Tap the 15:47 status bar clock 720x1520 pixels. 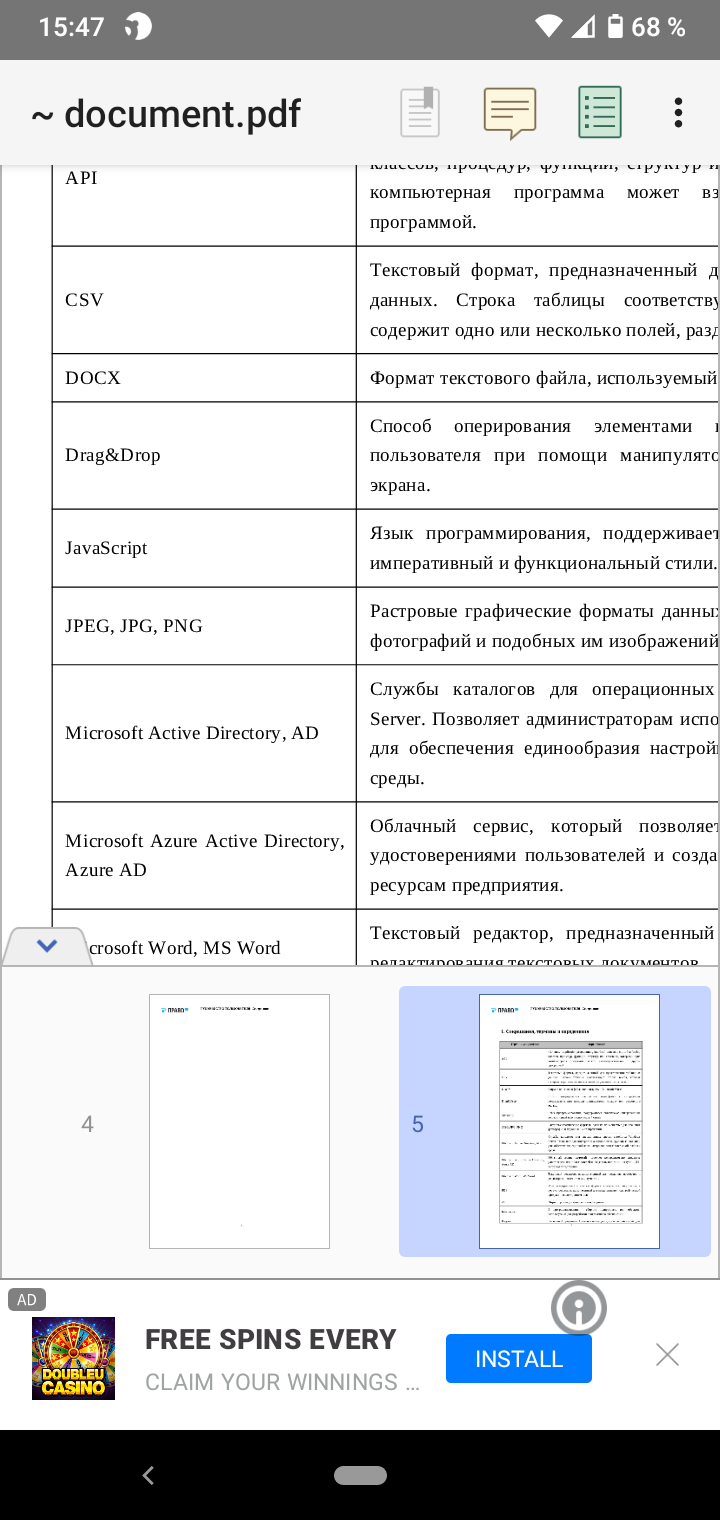[71, 27]
